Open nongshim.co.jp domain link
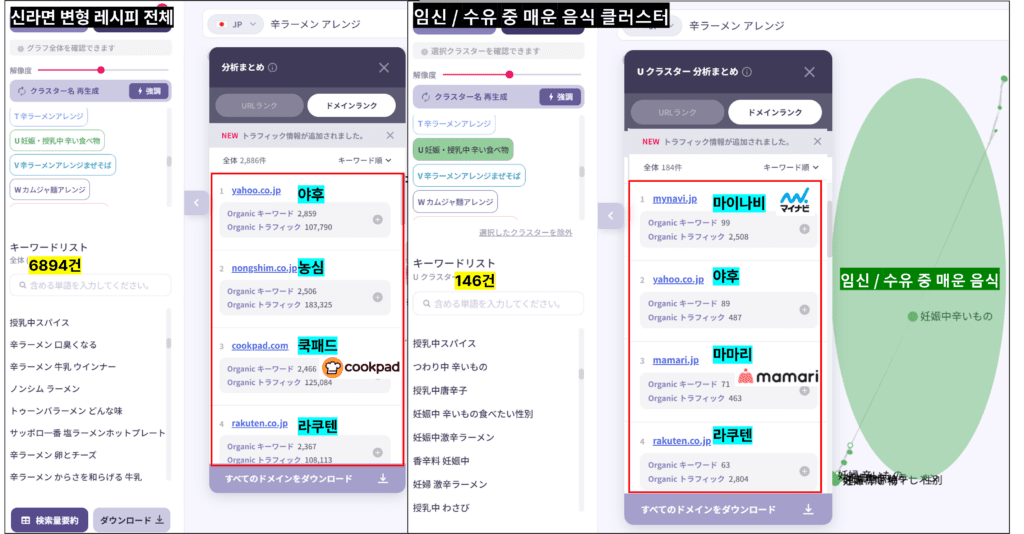 264,268
